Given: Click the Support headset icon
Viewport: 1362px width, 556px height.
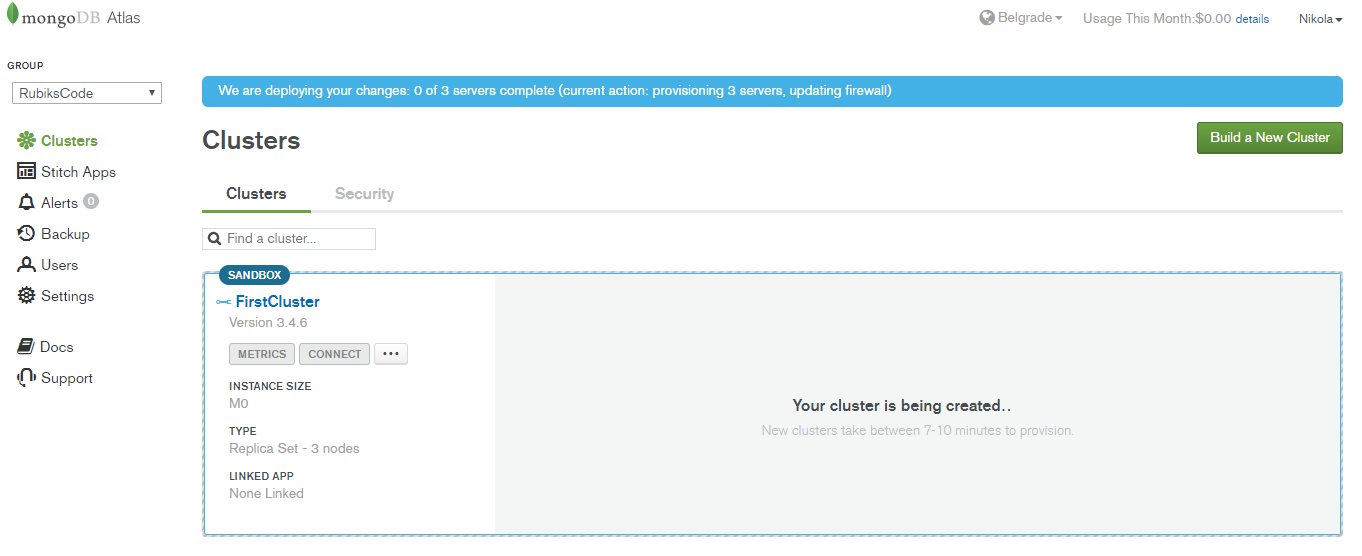Looking at the screenshot, I should point(26,378).
